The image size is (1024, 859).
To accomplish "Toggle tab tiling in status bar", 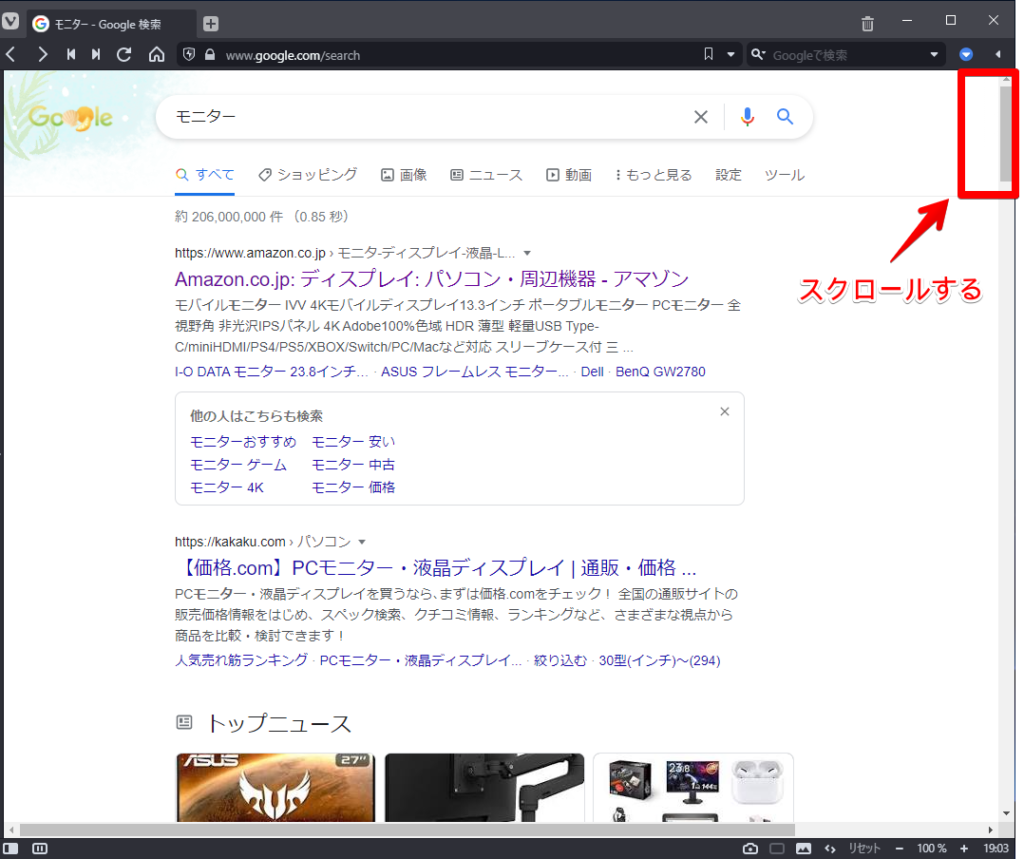I will pyautogui.click(x=40, y=848).
